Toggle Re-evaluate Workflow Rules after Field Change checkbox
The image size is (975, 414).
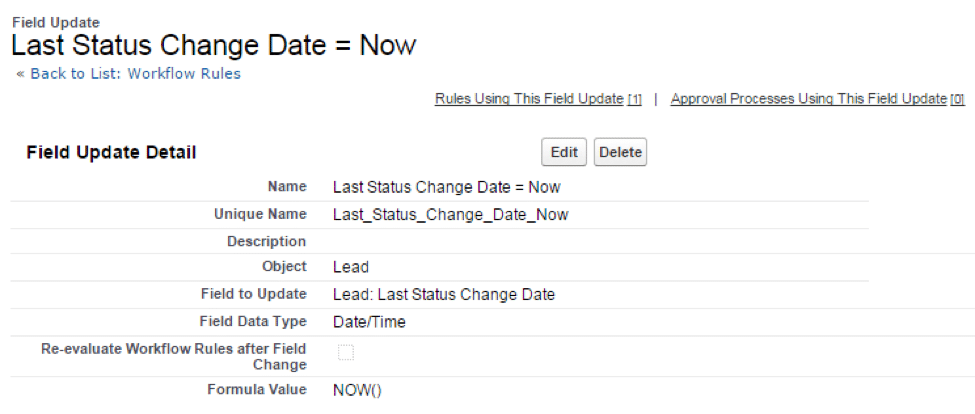[346, 352]
